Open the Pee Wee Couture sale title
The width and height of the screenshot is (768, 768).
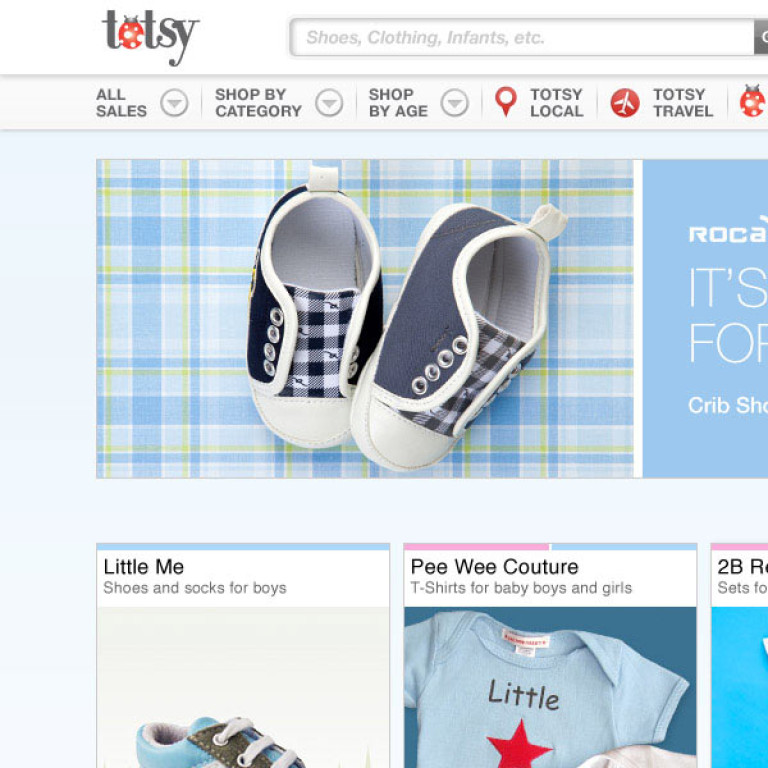click(494, 567)
